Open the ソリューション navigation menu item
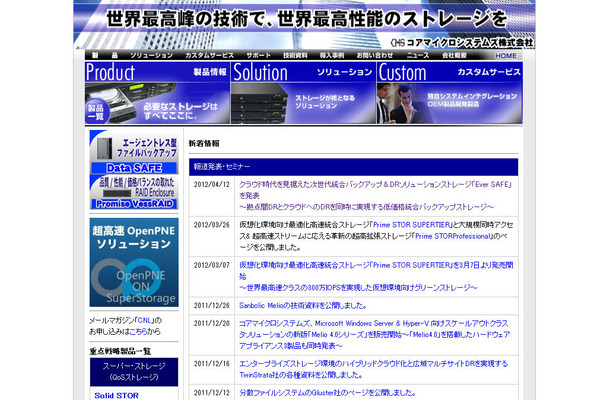 (x=151, y=56)
